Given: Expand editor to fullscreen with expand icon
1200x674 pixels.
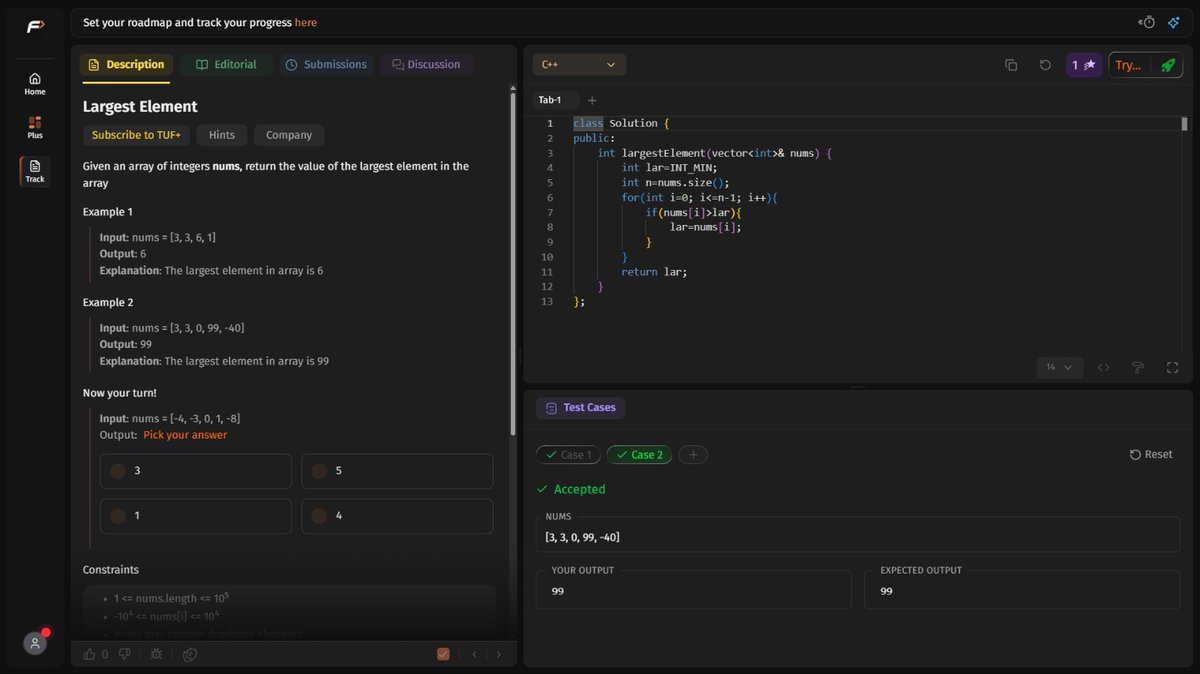Looking at the screenshot, I should [x=1172, y=367].
